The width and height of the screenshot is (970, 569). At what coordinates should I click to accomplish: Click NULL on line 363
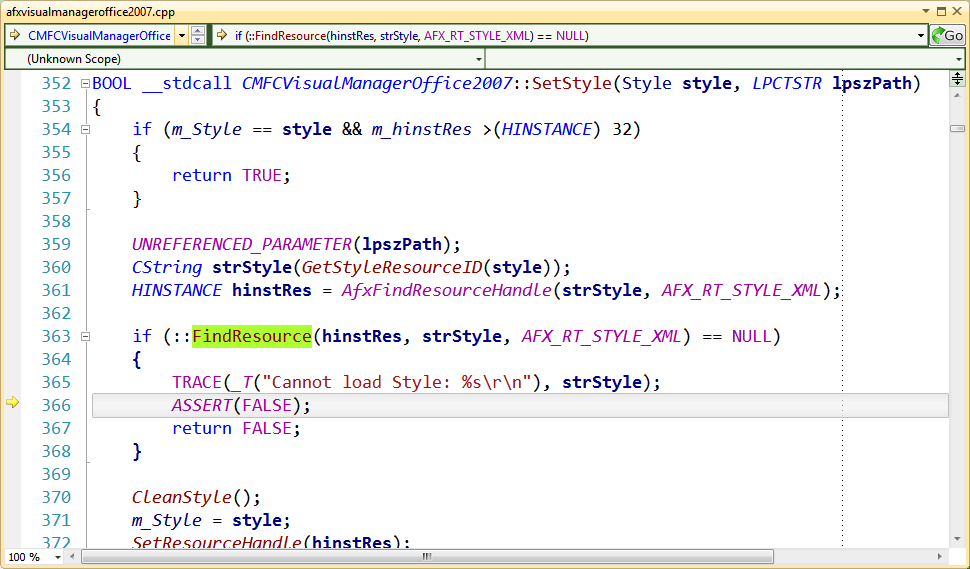(752, 337)
